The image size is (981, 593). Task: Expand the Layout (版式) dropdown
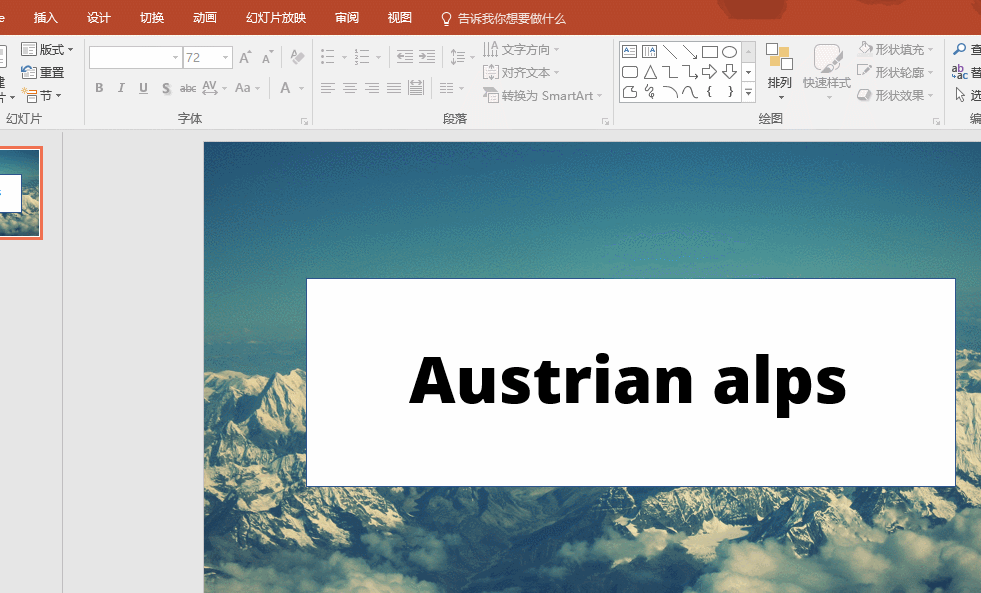point(47,49)
